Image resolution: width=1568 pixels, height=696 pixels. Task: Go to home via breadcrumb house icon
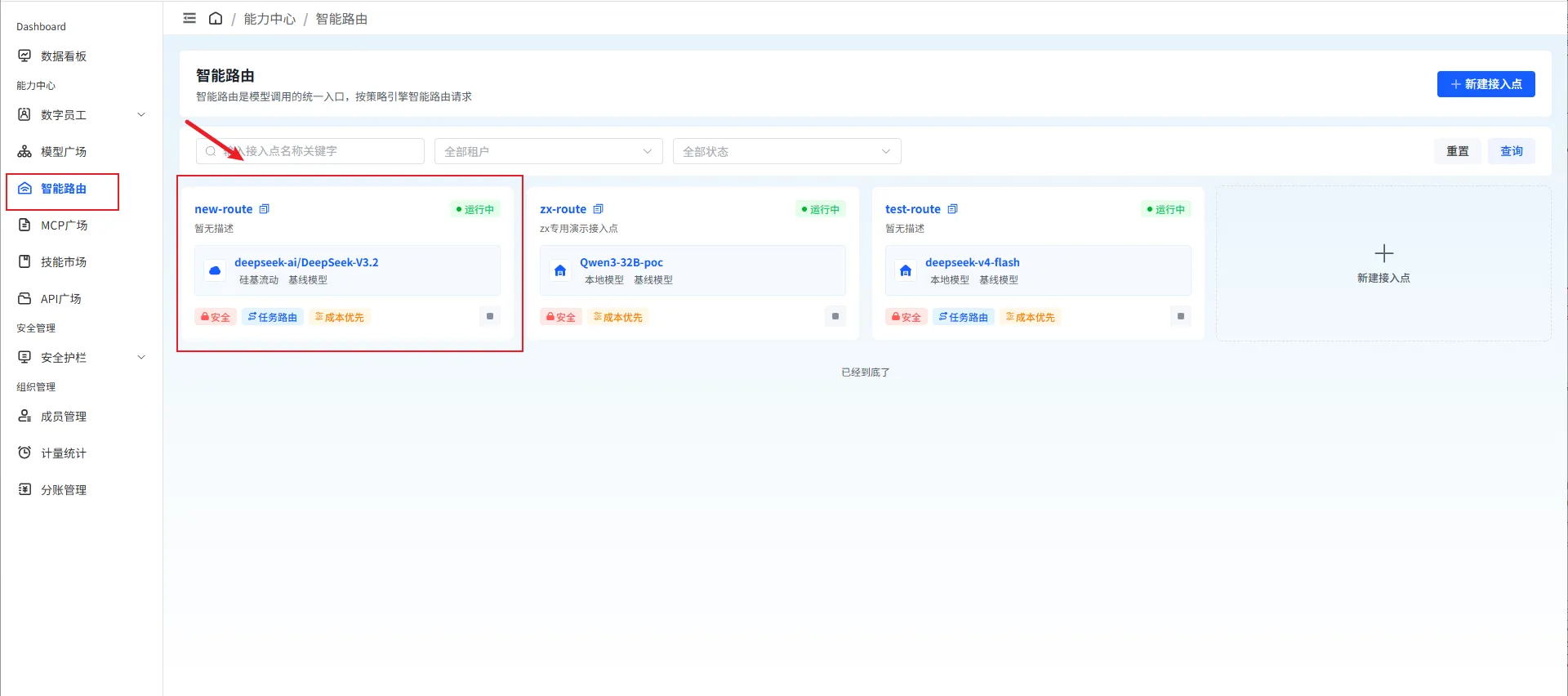[216, 18]
